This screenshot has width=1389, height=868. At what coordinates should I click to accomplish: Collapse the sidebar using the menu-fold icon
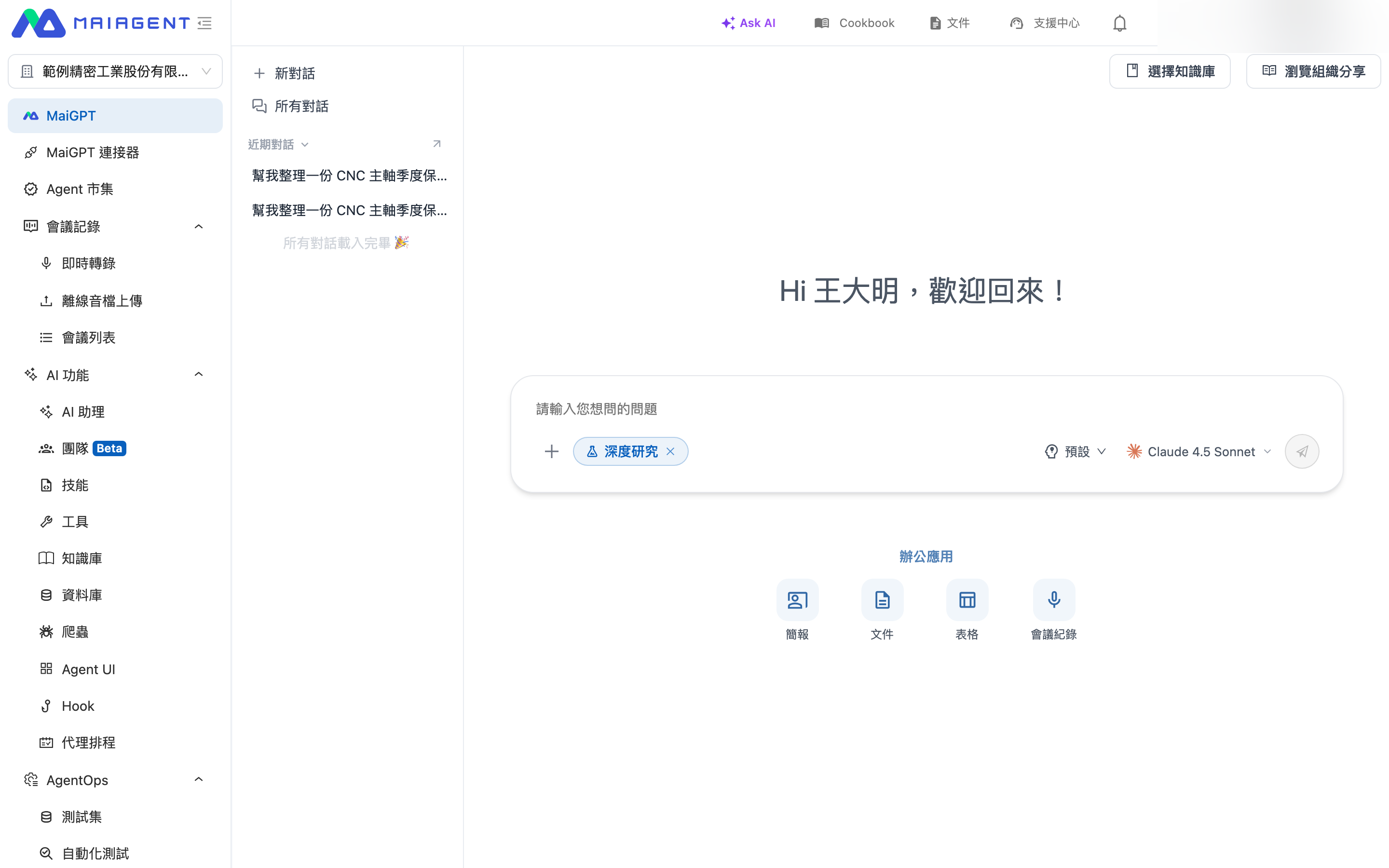click(x=205, y=23)
